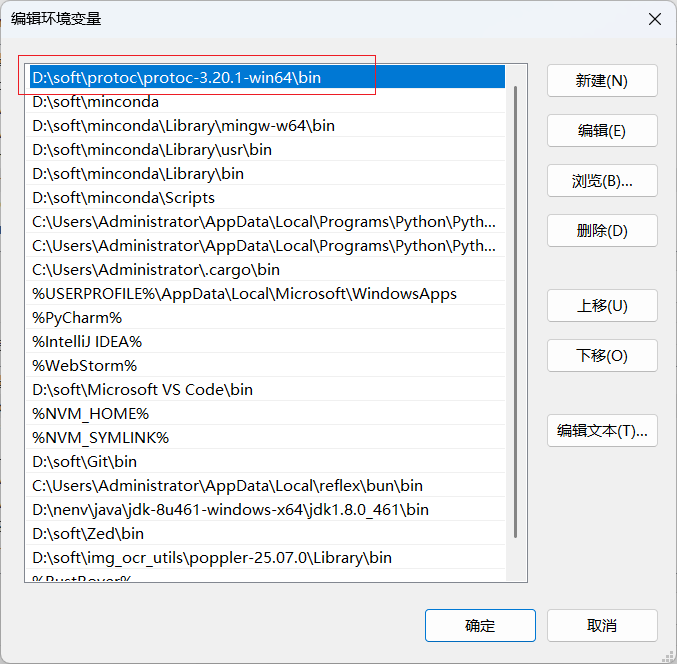This screenshot has width=677, height=664.
Task: Select the D:\soft\minconda entry
Action: tap(96, 102)
